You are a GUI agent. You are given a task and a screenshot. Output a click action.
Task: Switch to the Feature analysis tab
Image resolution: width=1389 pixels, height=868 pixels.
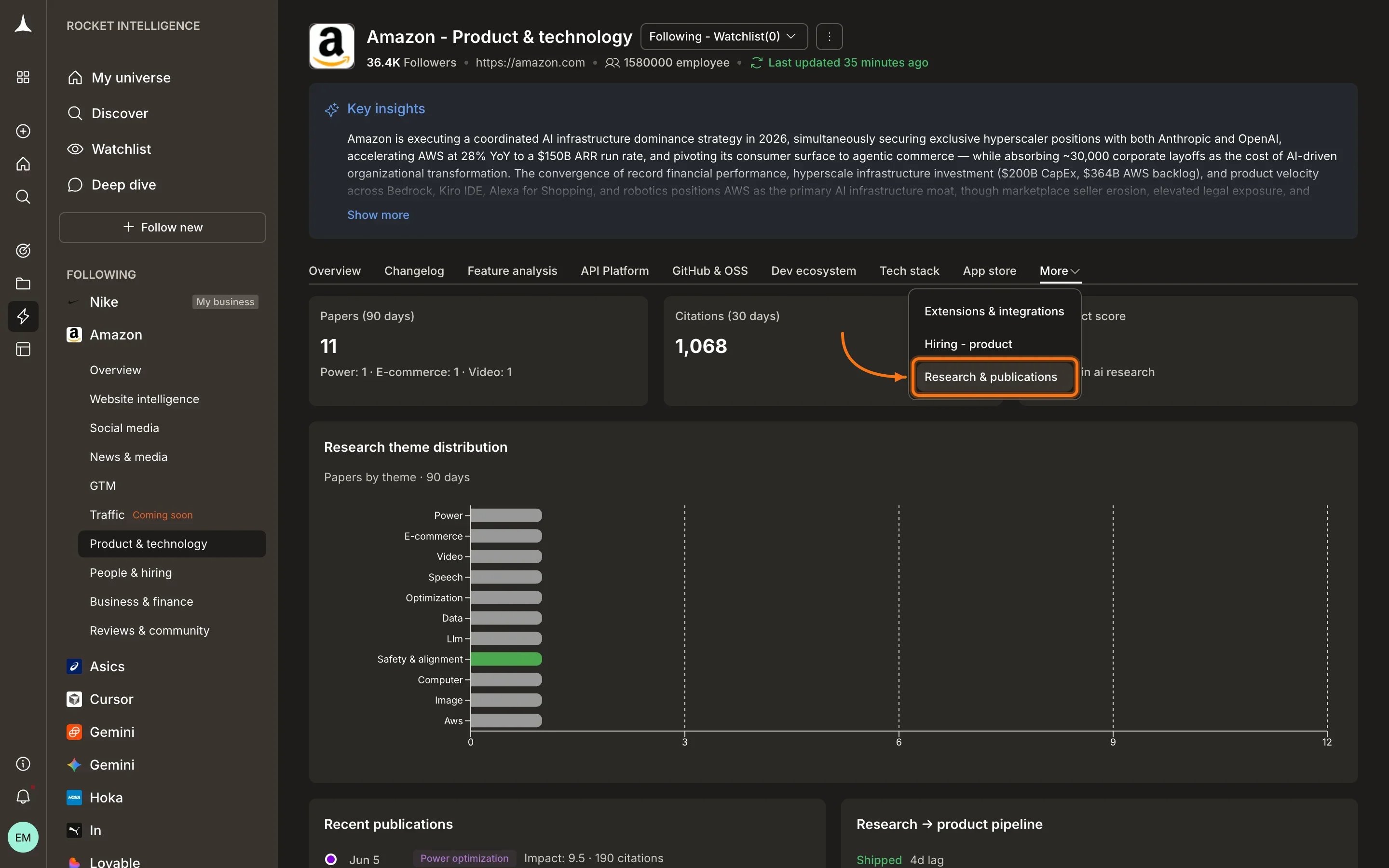click(512, 271)
